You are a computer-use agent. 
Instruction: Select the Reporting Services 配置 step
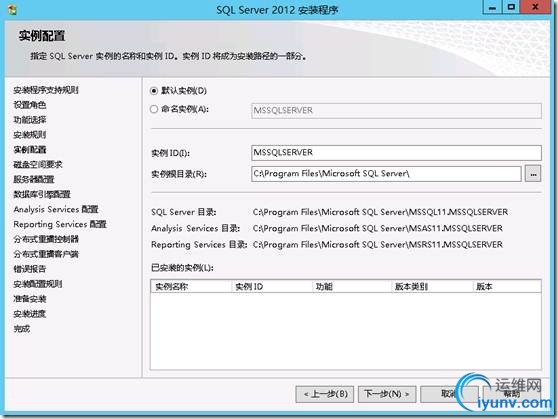[x=60, y=224]
